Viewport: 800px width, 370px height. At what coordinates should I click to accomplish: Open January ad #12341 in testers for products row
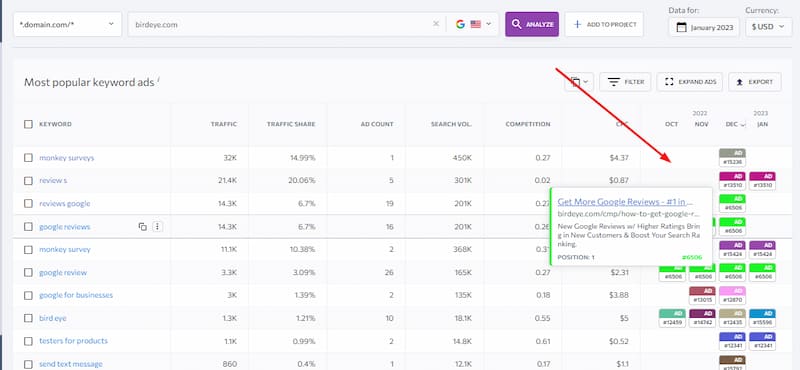pos(762,341)
